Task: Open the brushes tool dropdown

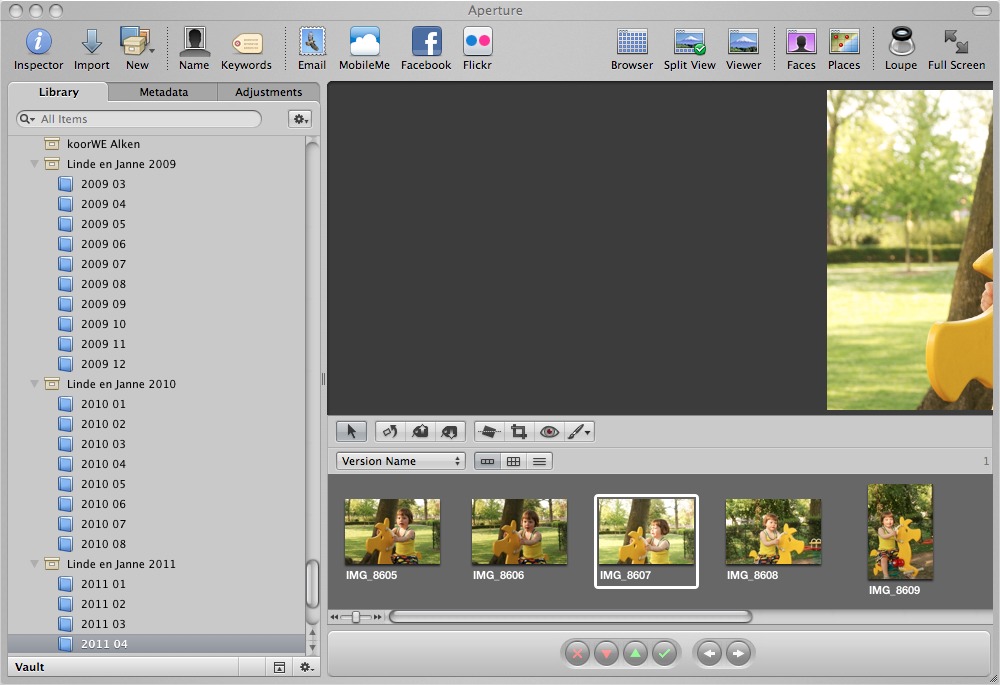Action: [x=579, y=432]
